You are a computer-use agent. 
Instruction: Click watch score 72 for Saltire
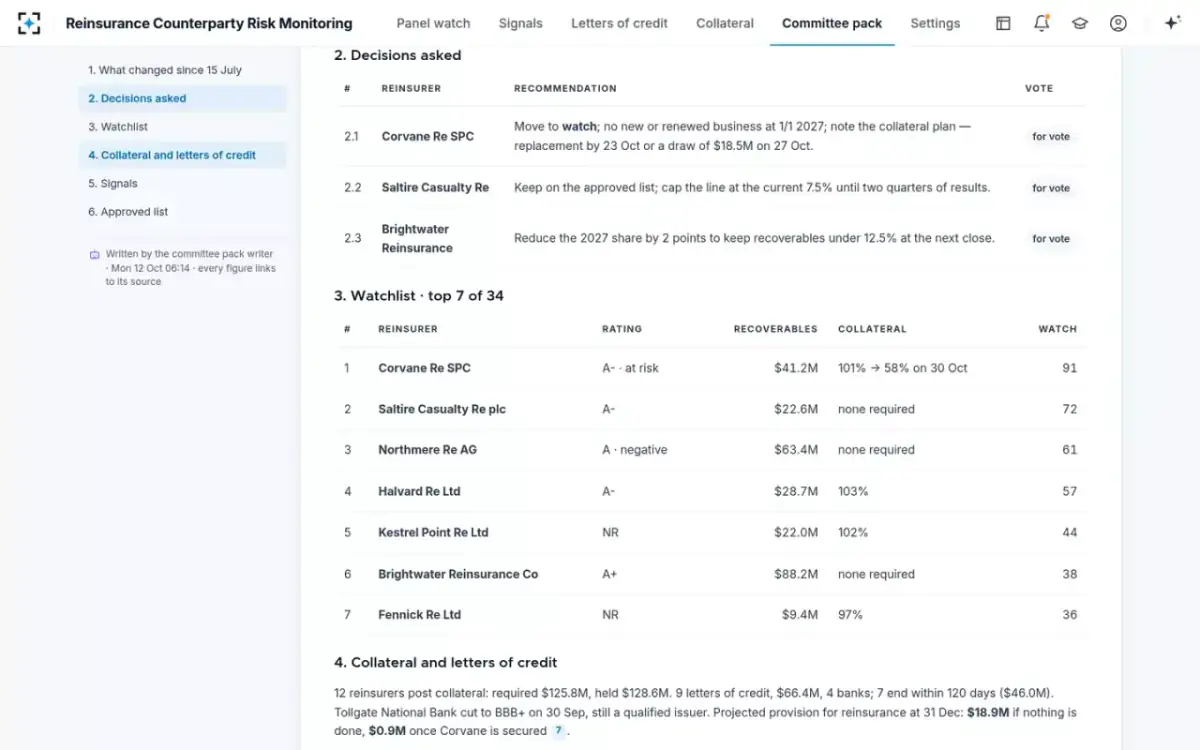1070,409
